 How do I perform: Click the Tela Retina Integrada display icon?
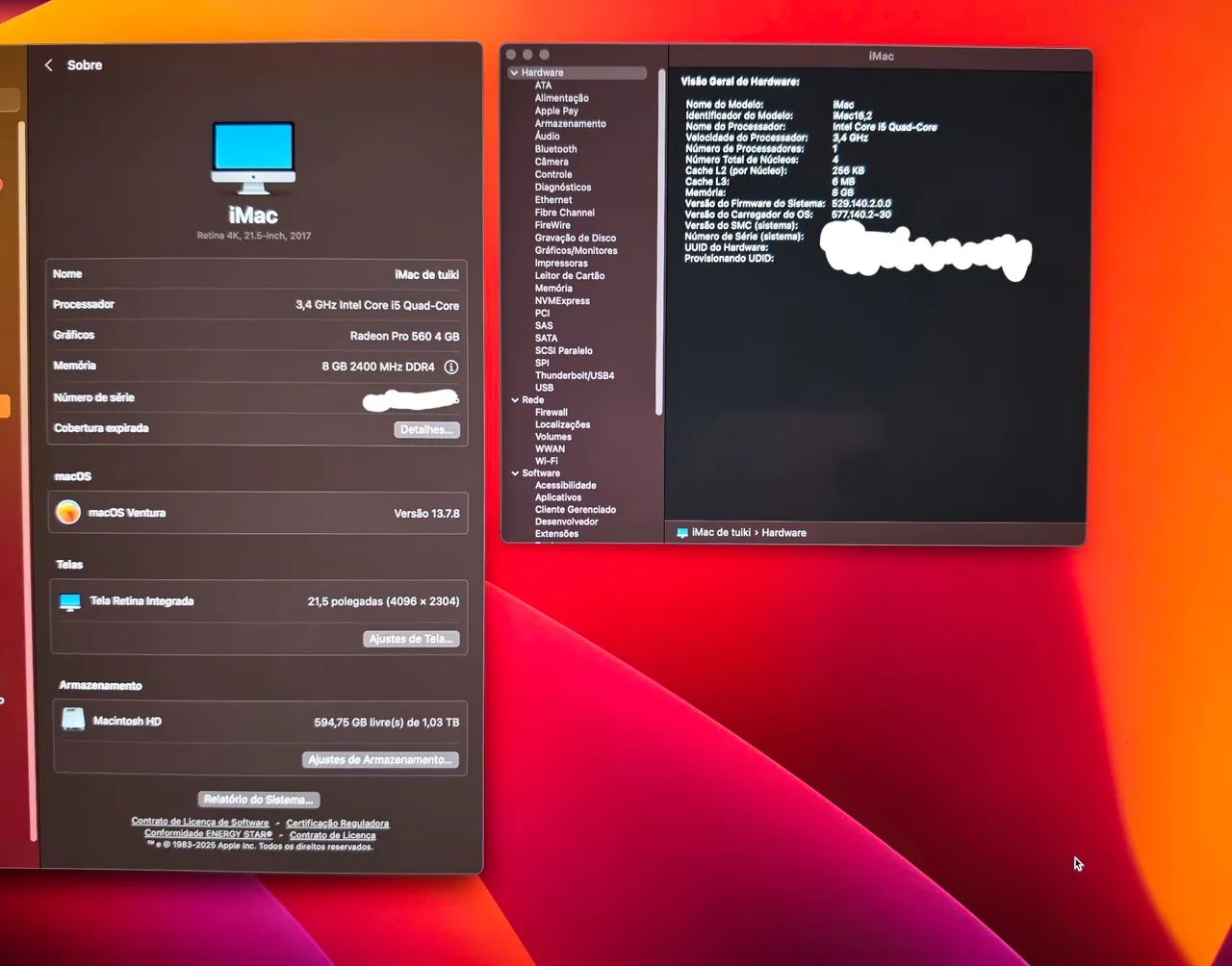pyautogui.click(x=70, y=602)
